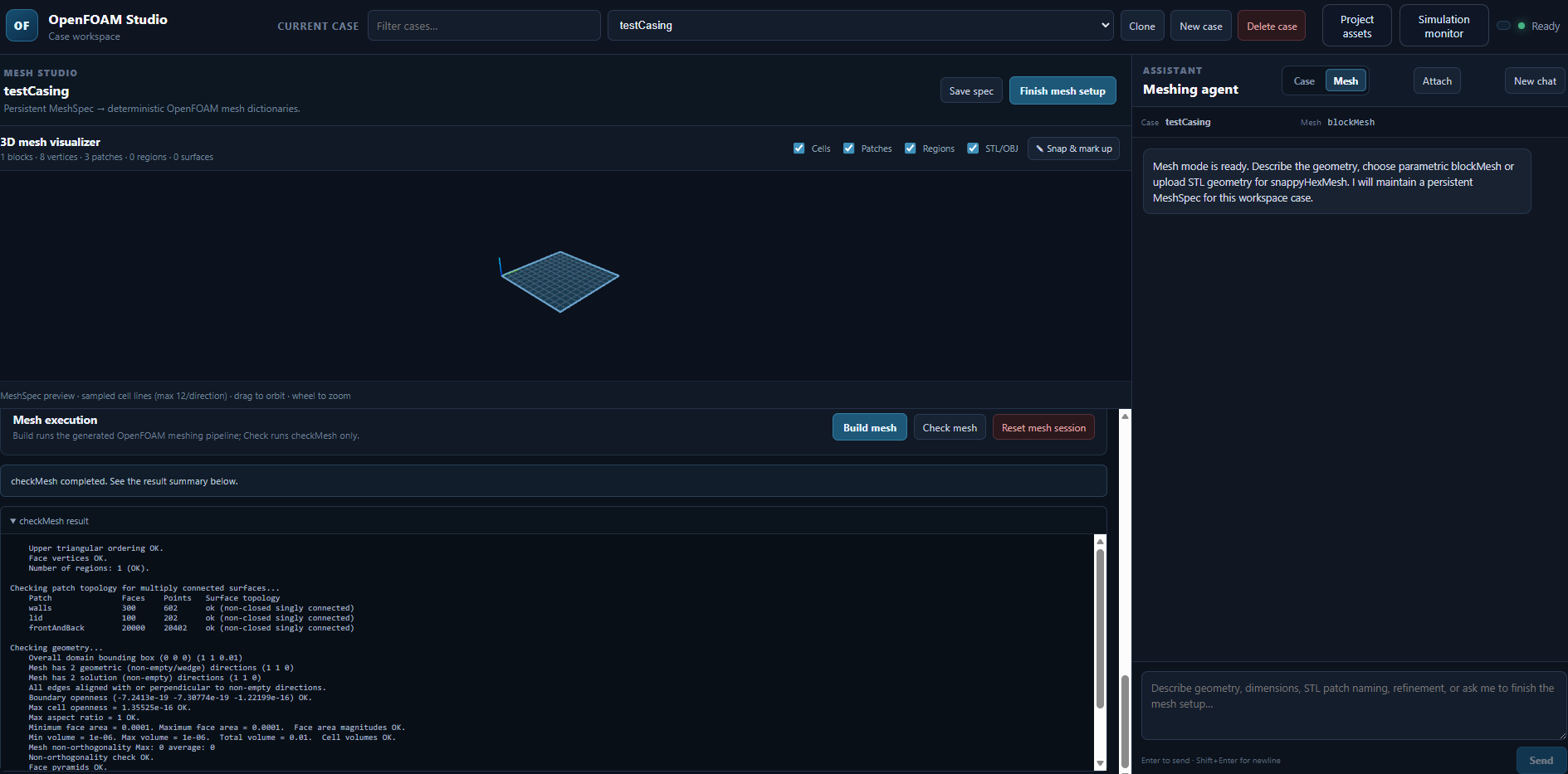Click Save spec
This screenshot has height=774, width=1568.
[x=971, y=91]
